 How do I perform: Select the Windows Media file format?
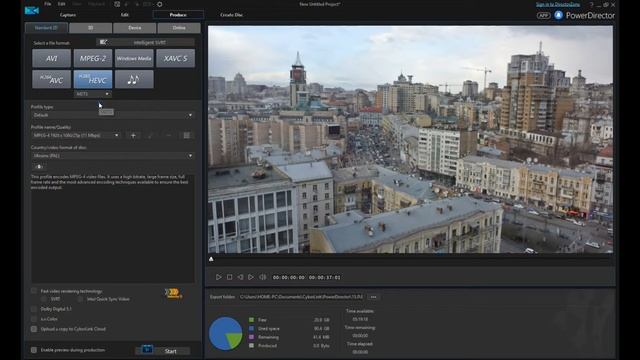134,58
